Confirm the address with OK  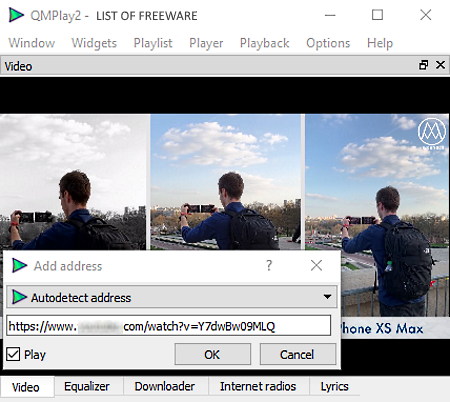(212, 354)
